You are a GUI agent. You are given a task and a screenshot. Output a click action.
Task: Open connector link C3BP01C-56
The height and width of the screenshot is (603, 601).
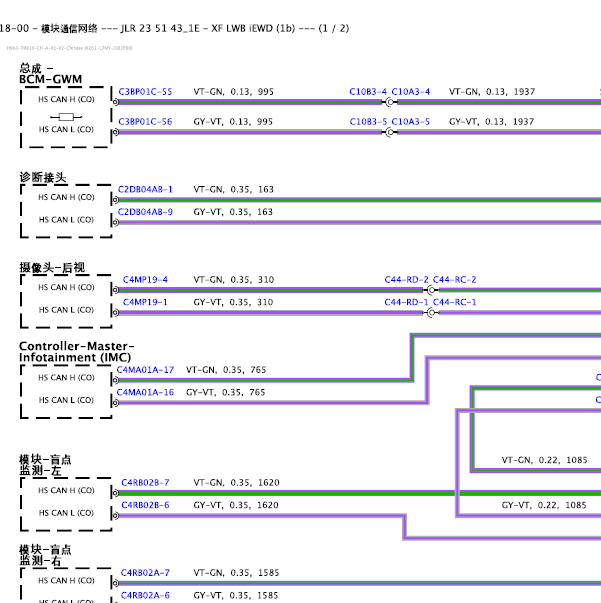(145, 122)
